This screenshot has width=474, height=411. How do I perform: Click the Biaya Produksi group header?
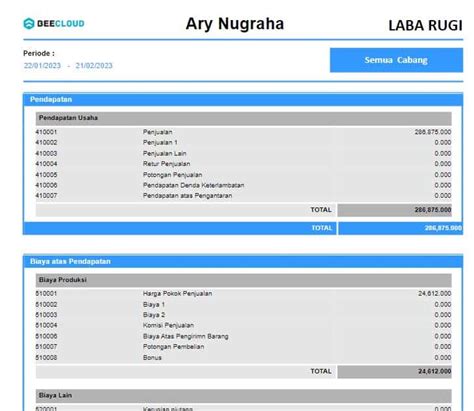(x=244, y=280)
